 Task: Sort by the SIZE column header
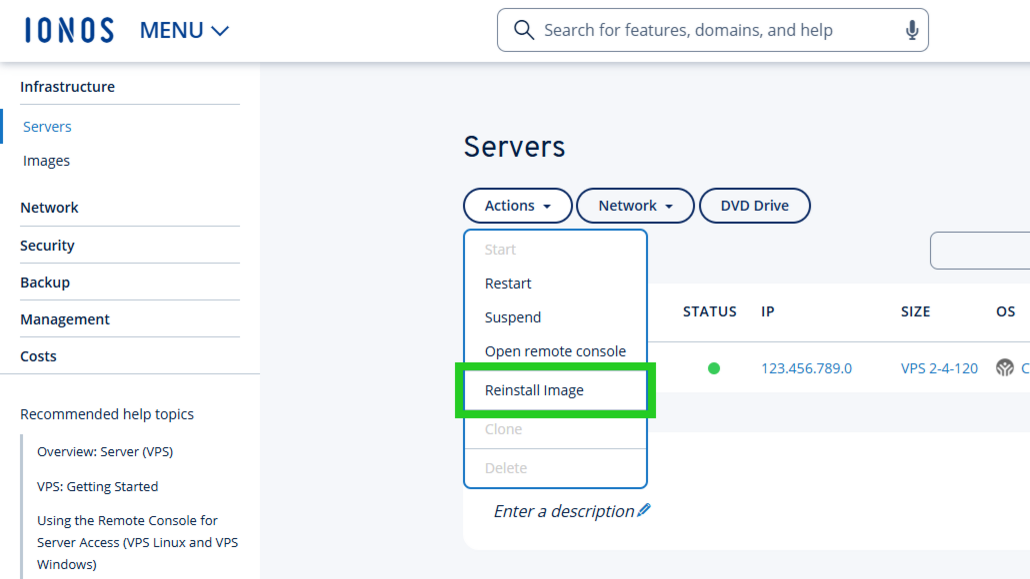915,312
